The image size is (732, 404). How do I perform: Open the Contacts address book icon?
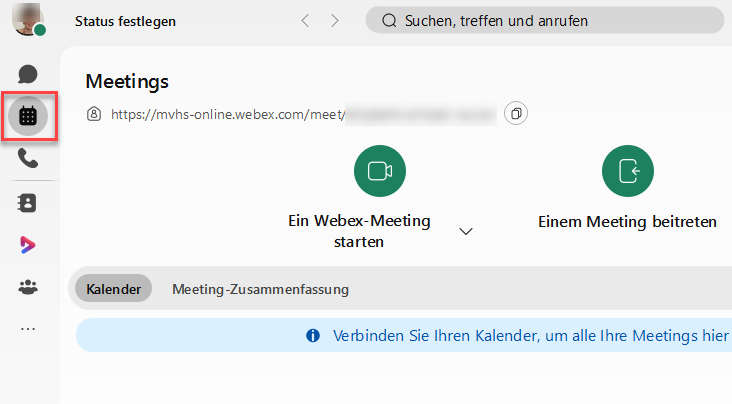[x=28, y=203]
